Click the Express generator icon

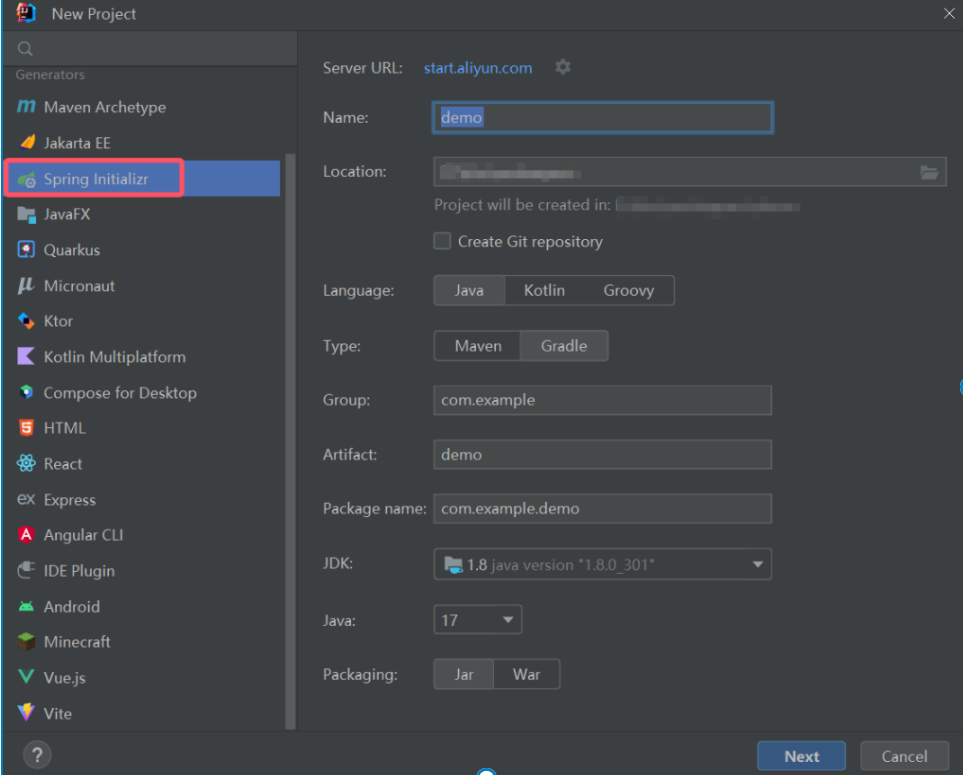(x=26, y=499)
